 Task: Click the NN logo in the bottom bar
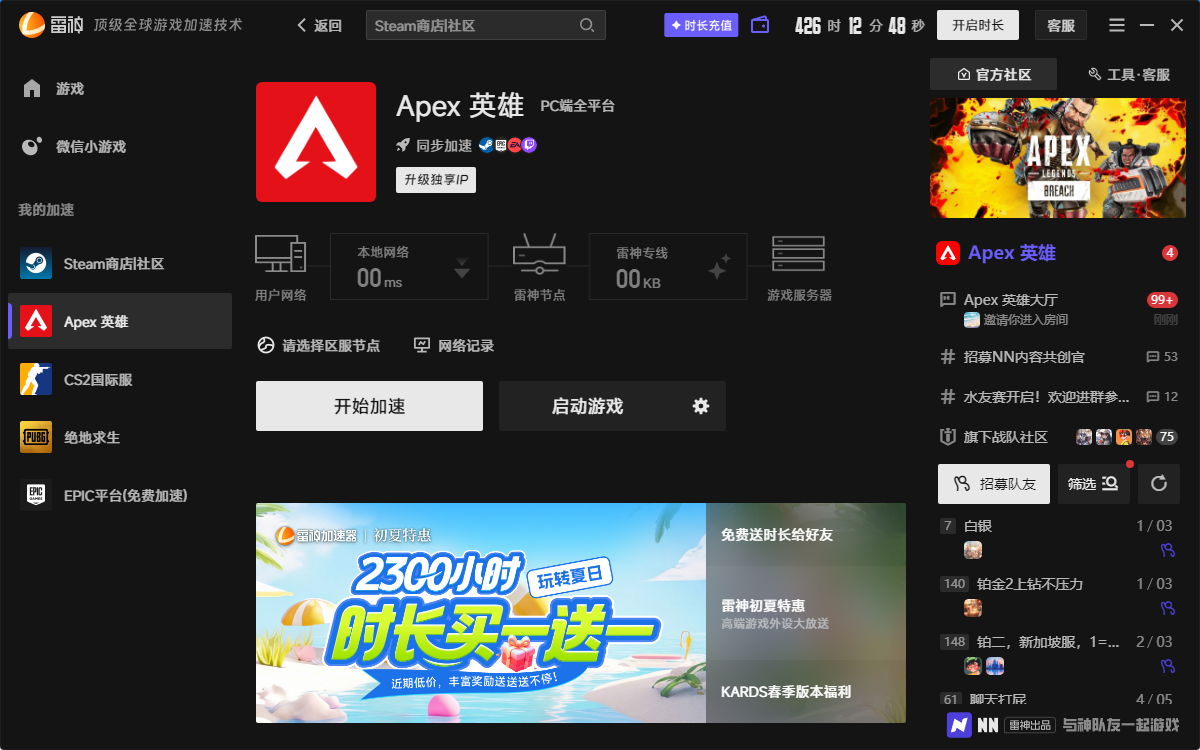pos(960,724)
